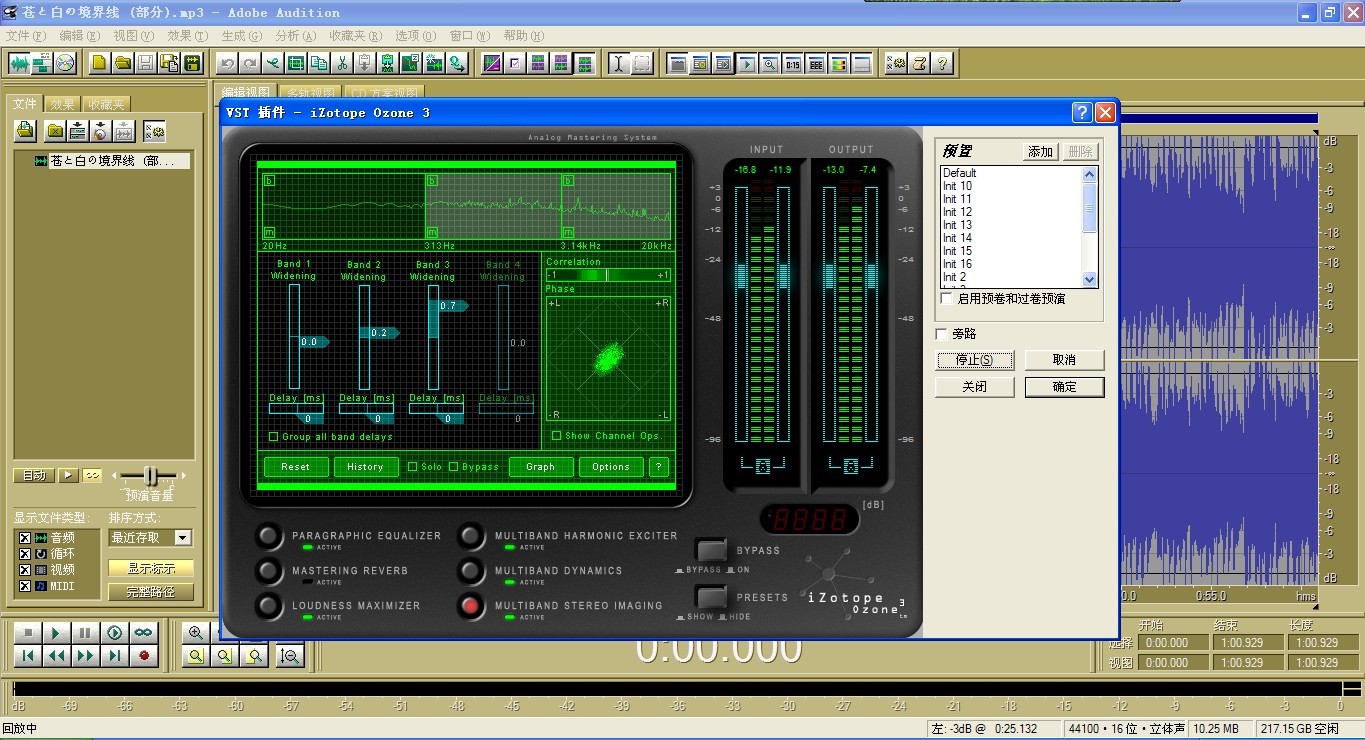1365x740 pixels.
Task: Click the transport Pause button
Action: pos(86,632)
